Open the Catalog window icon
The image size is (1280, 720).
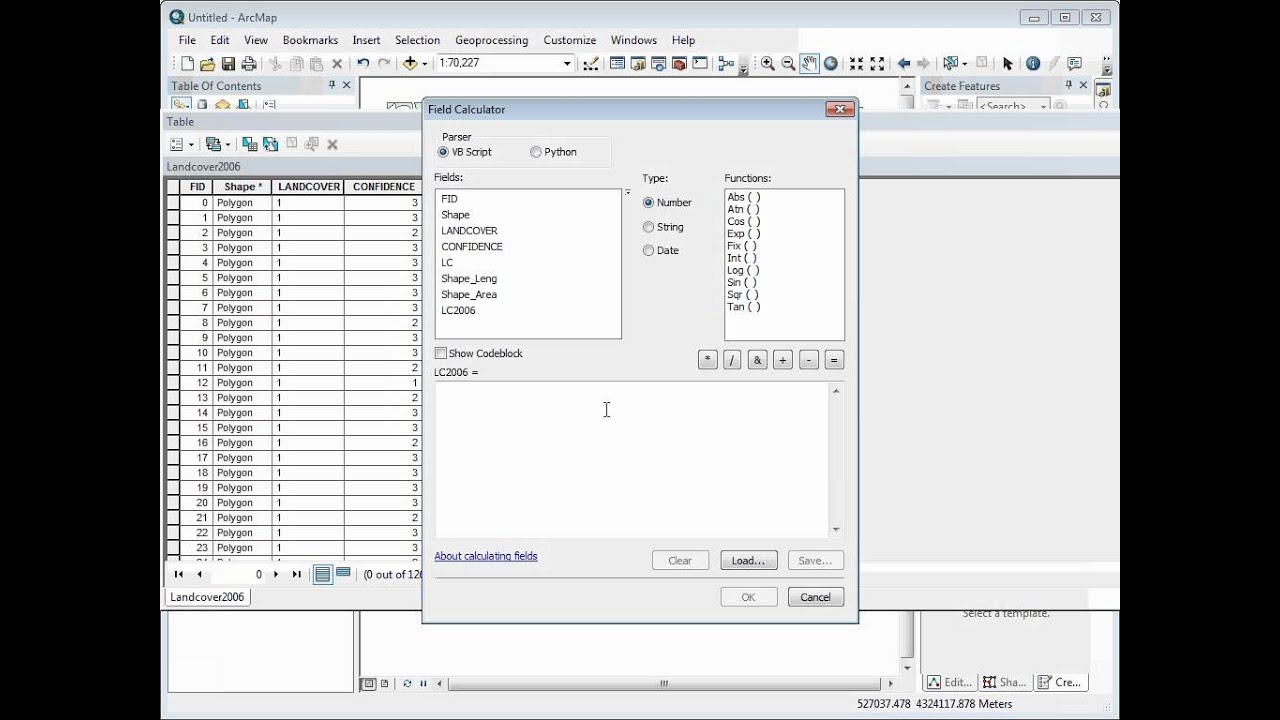click(x=638, y=64)
